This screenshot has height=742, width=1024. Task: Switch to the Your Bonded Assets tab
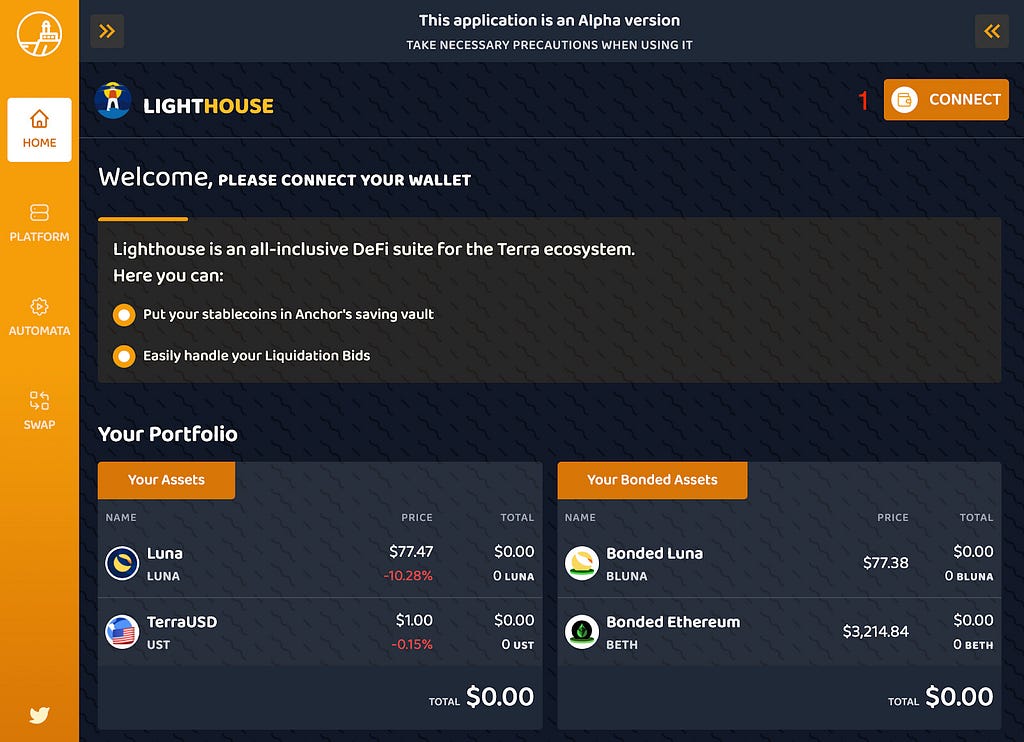click(x=652, y=480)
